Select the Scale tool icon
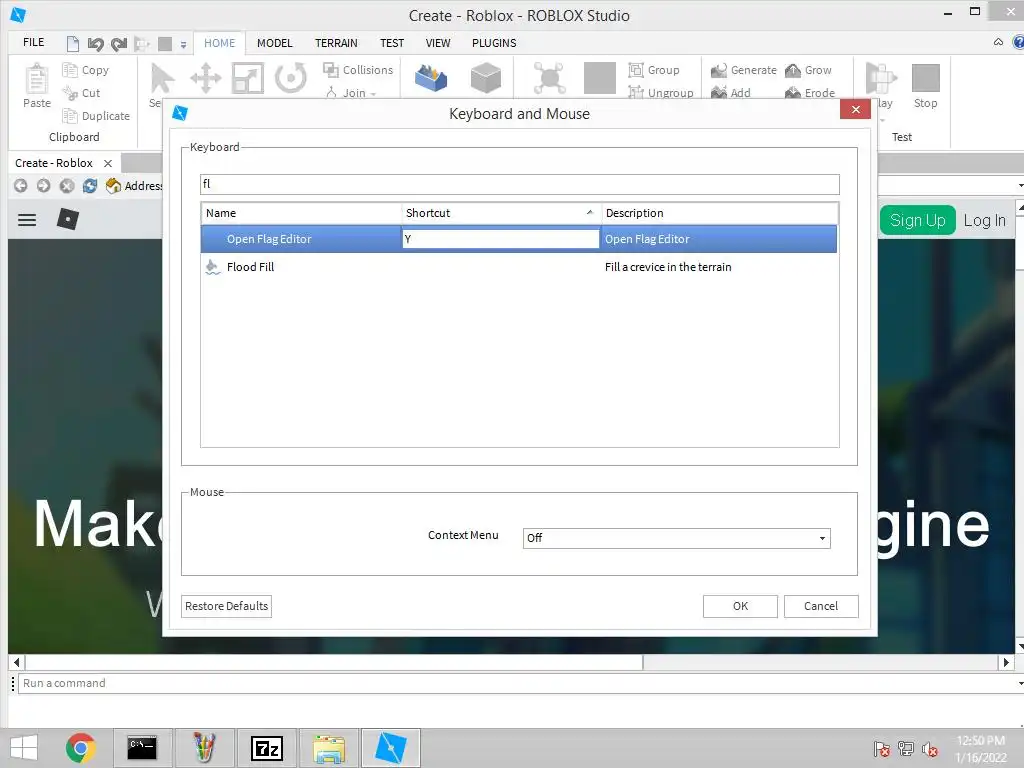 (x=248, y=78)
